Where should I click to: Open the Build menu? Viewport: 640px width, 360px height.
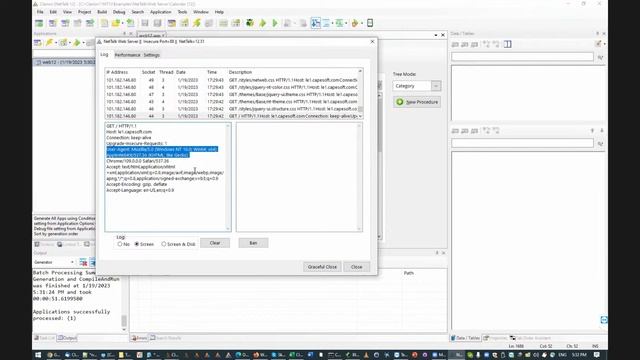click(x=102, y=12)
